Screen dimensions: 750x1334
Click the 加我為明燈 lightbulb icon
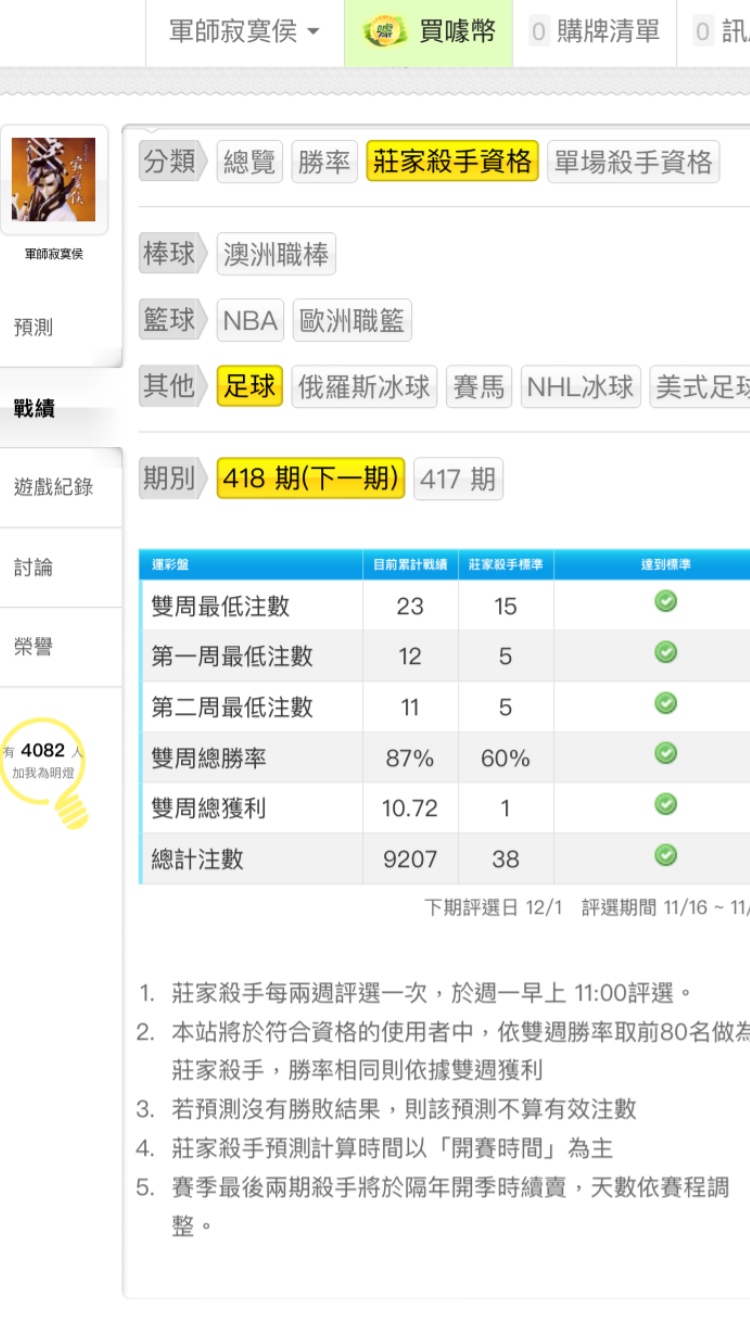44,773
